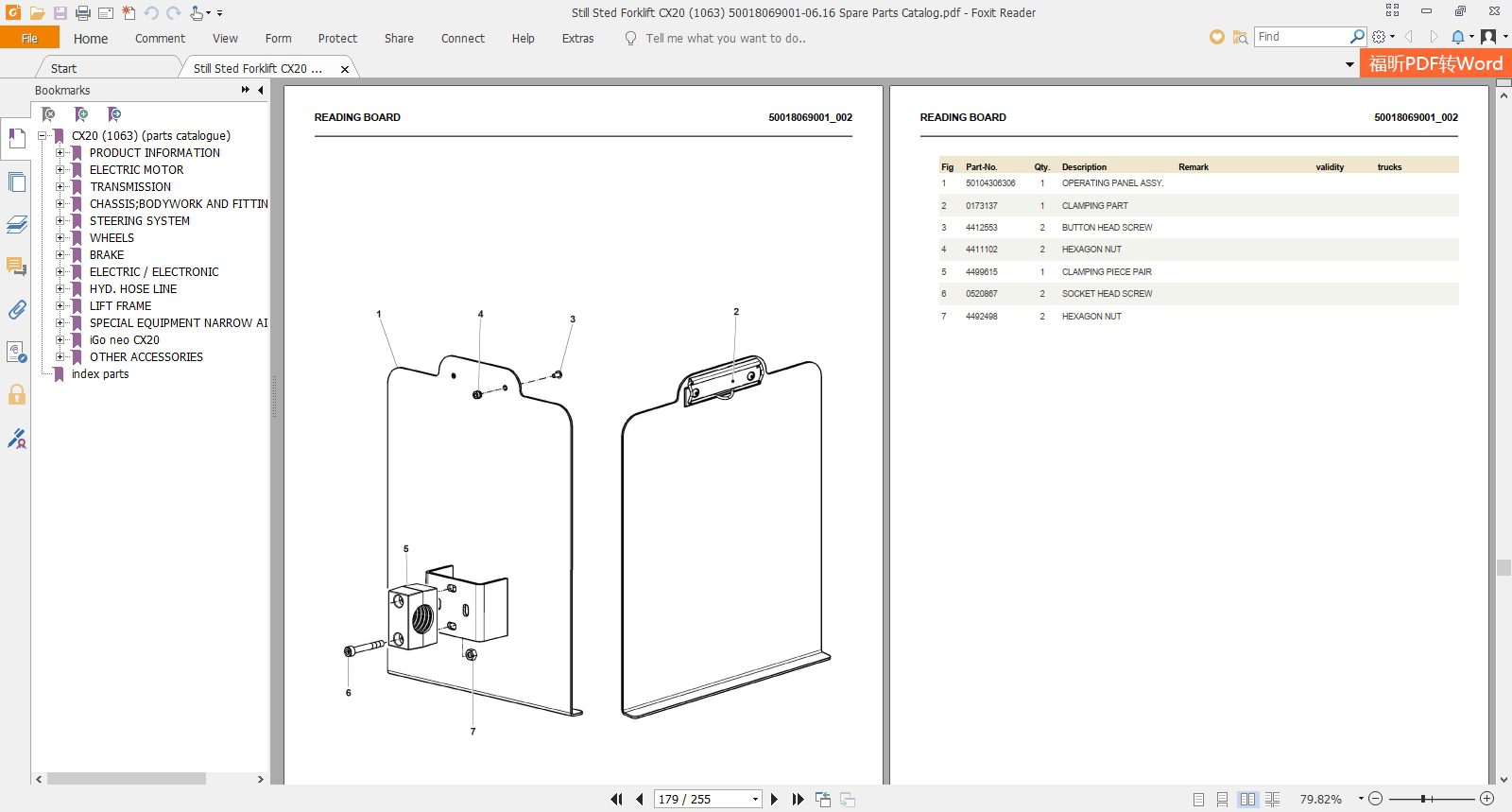Open the Comment ribbon tab
Screen dimensions: 1512x812
point(160,39)
